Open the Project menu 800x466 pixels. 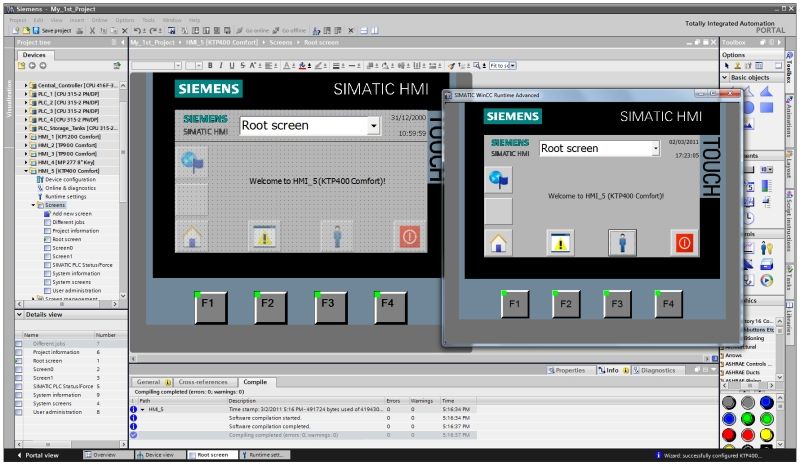coord(18,20)
